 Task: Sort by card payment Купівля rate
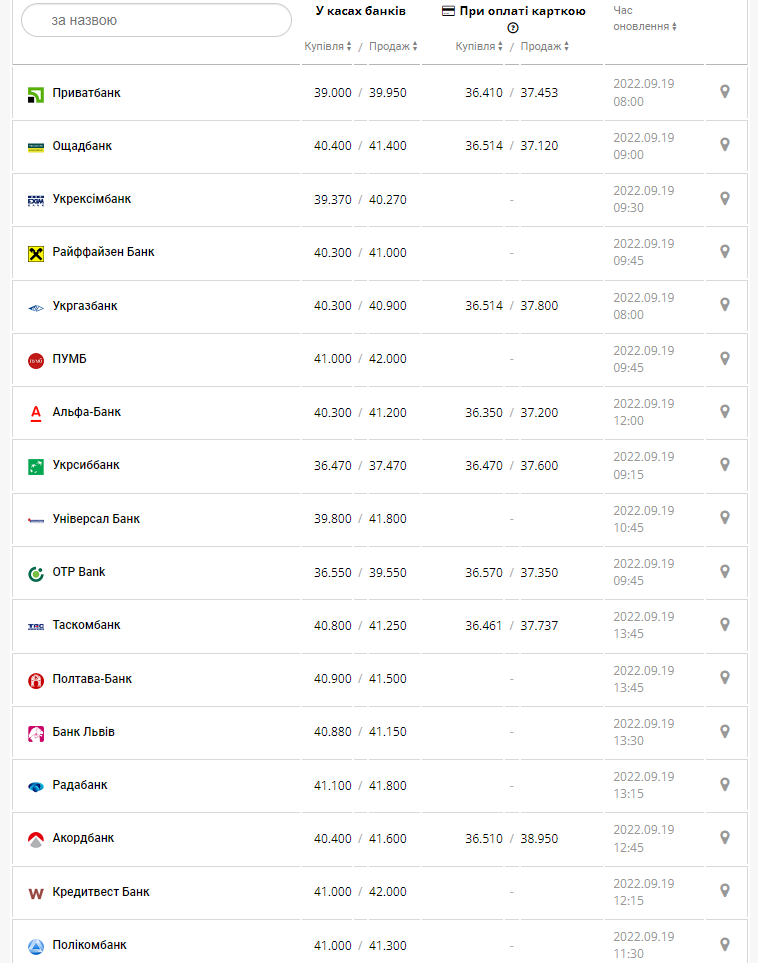click(x=479, y=47)
